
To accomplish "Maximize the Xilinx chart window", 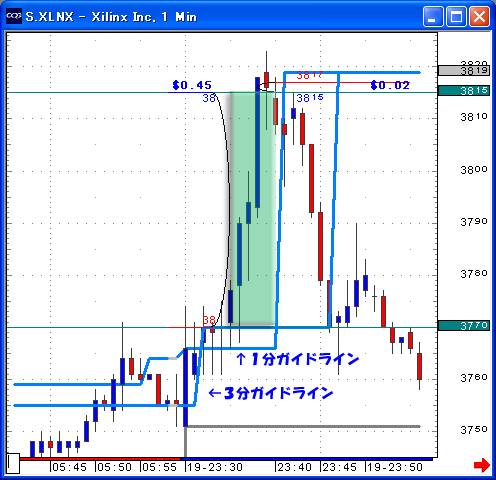I will pos(456,16).
